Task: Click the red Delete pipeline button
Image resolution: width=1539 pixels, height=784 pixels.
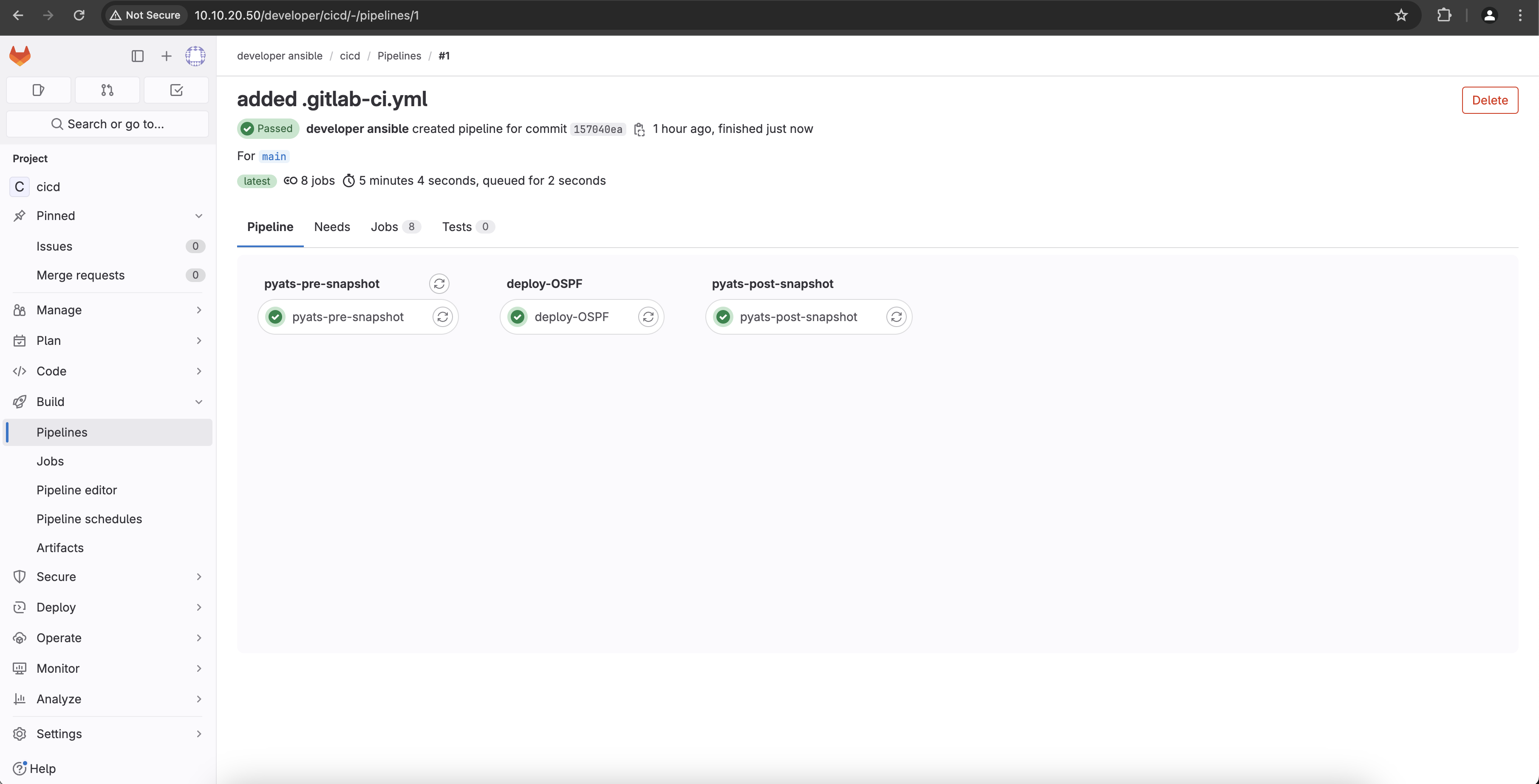Action: point(1489,100)
